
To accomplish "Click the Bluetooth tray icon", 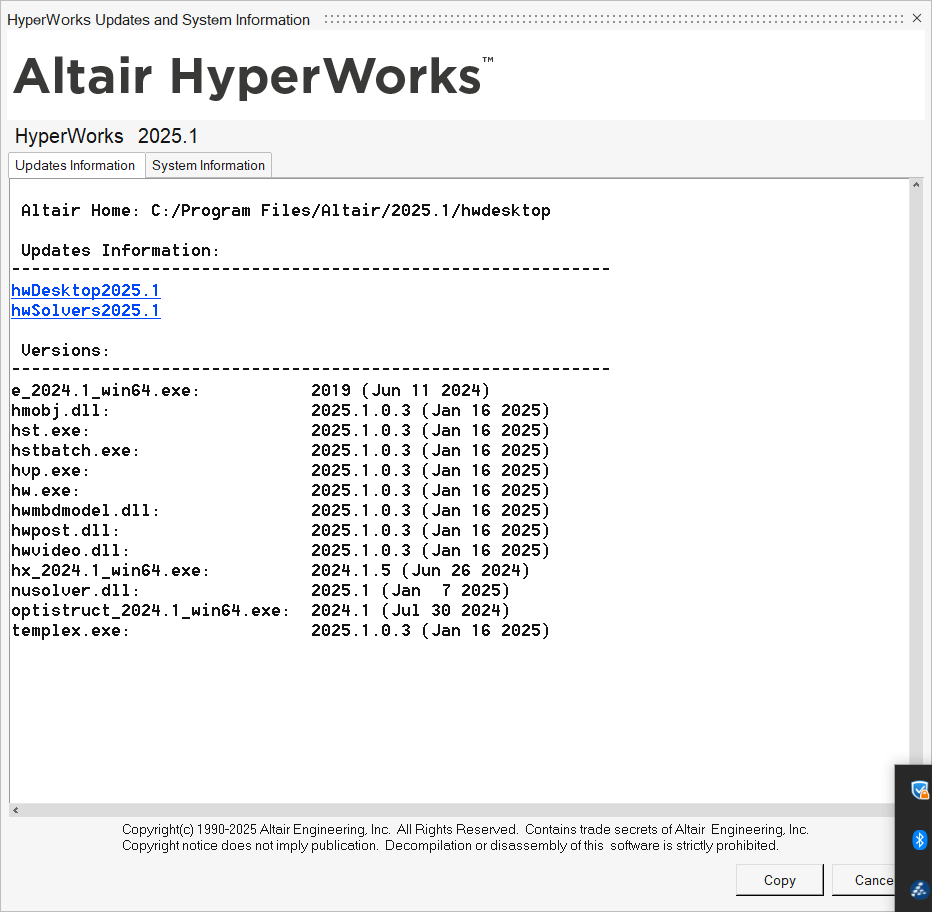I will point(919,839).
